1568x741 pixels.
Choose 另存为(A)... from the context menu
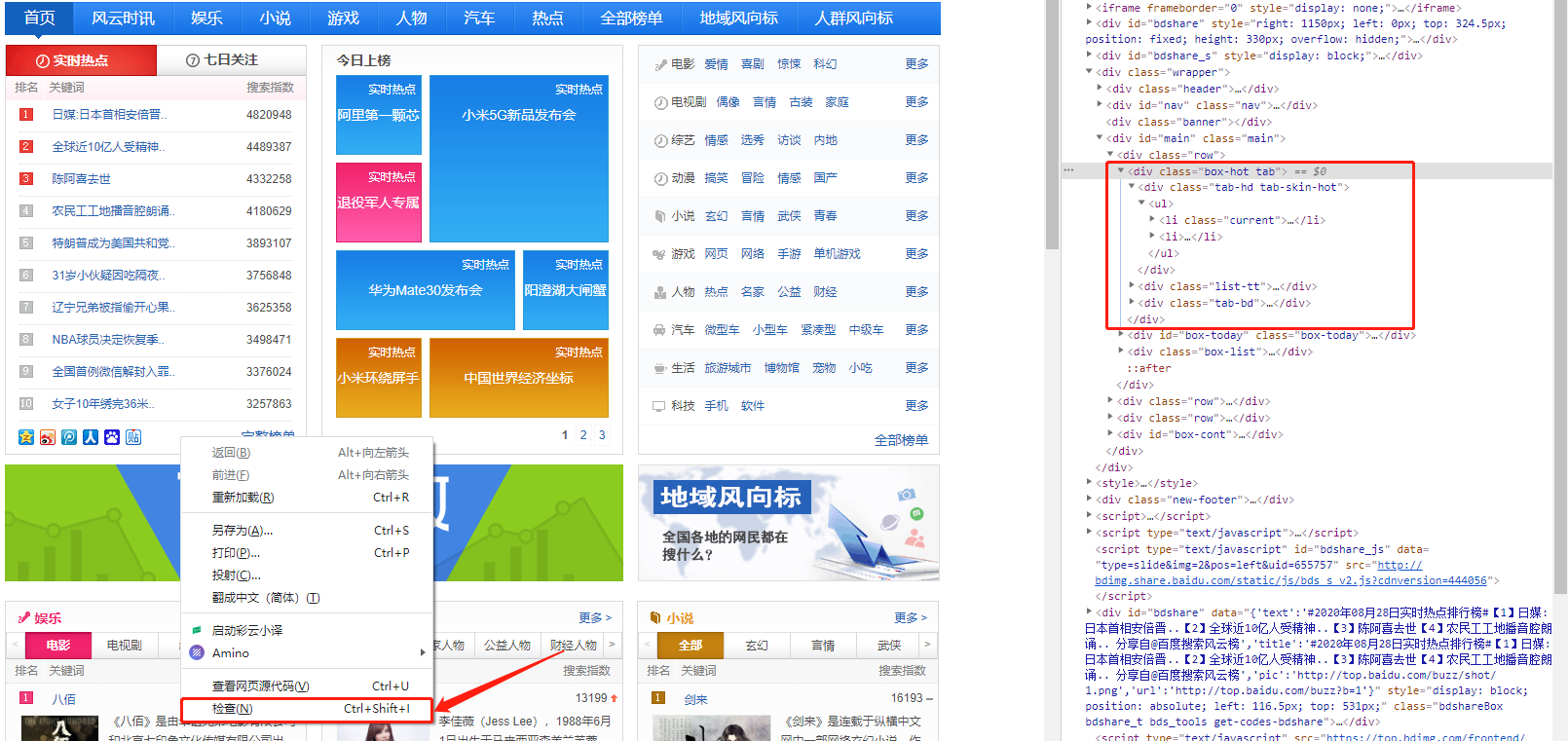[x=307, y=531]
